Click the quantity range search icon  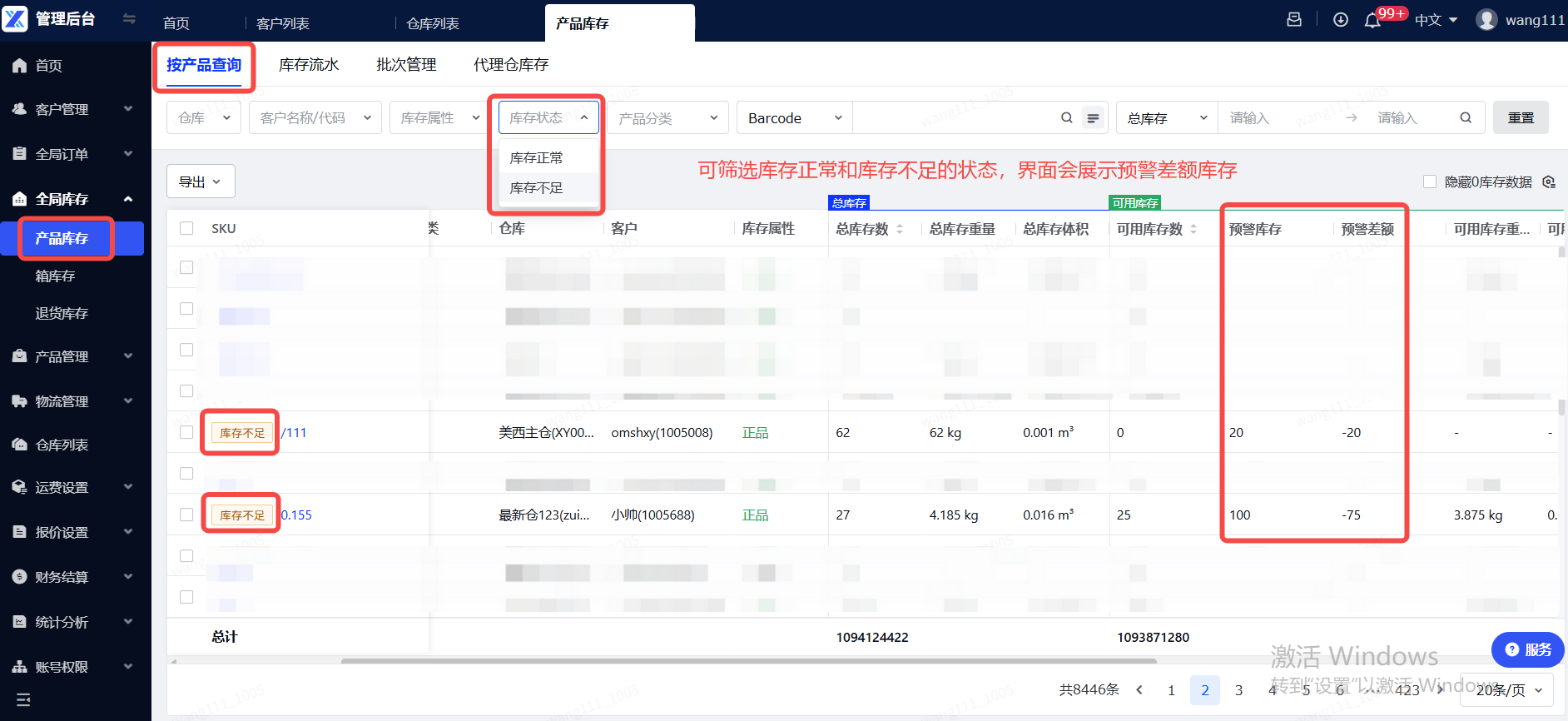pos(1466,117)
